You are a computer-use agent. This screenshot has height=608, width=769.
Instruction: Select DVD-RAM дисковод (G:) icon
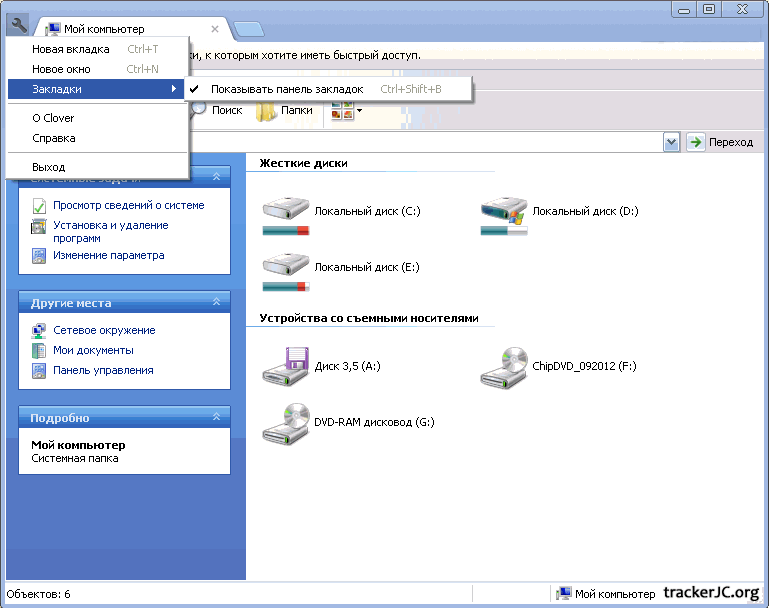(x=286, y=423)
